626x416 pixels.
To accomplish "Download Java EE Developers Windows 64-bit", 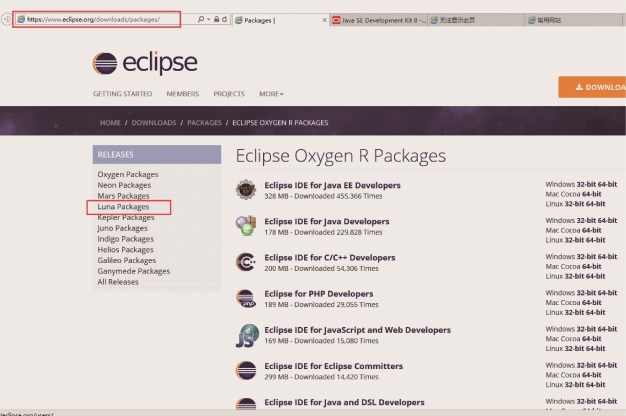I will point(607,184).
